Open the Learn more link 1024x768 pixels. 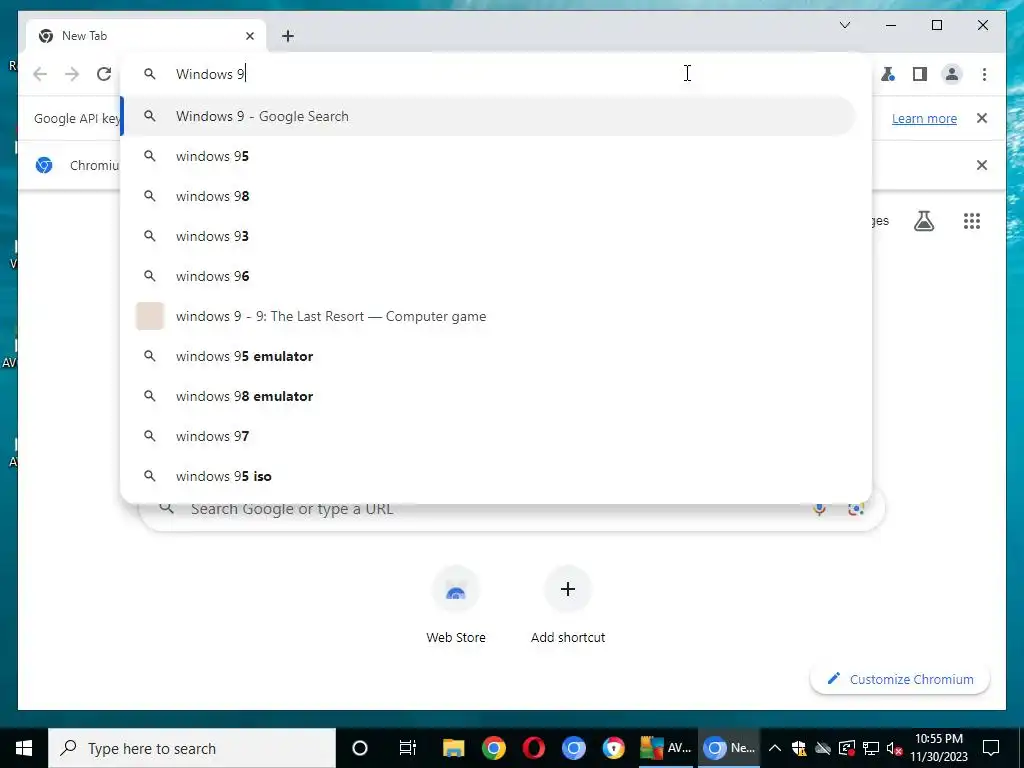(x=924, y=118)
